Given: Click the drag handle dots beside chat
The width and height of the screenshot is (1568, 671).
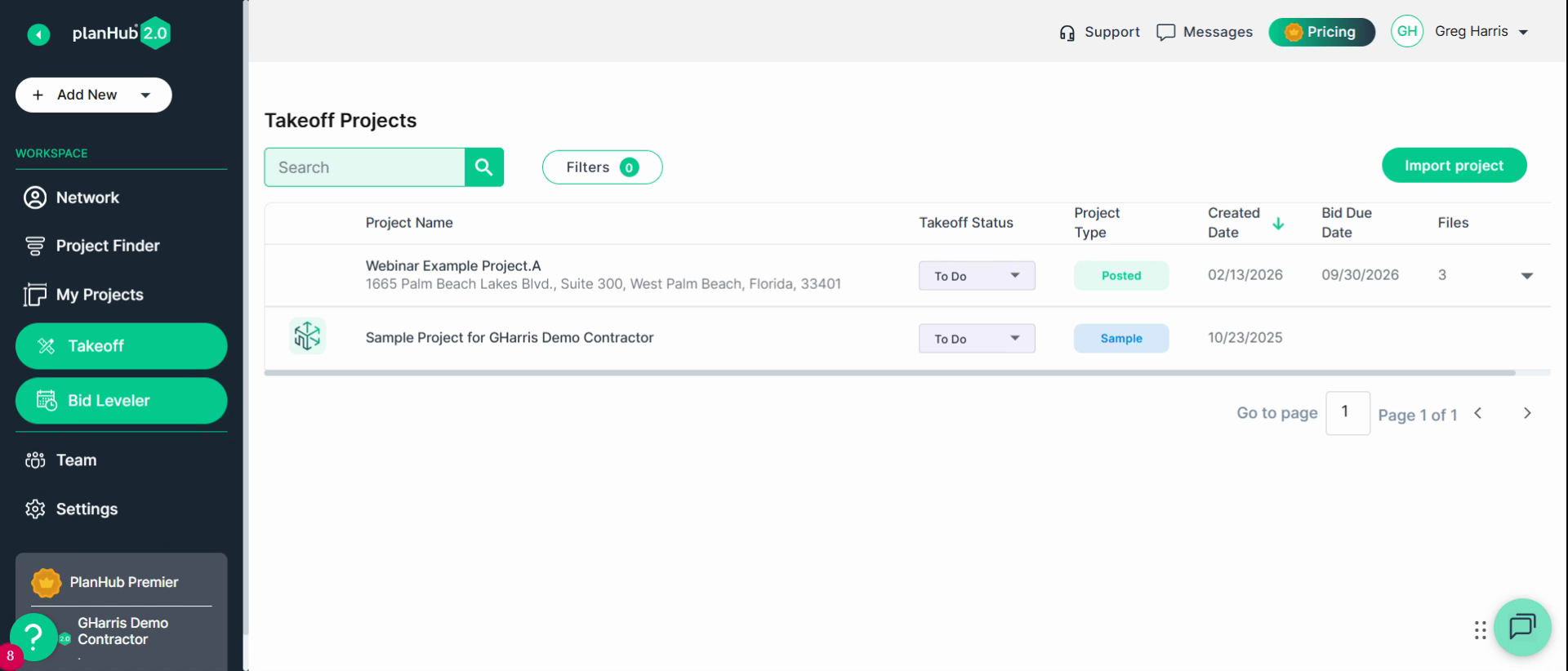Looking at the screenshot, I should click(1480, 630).
